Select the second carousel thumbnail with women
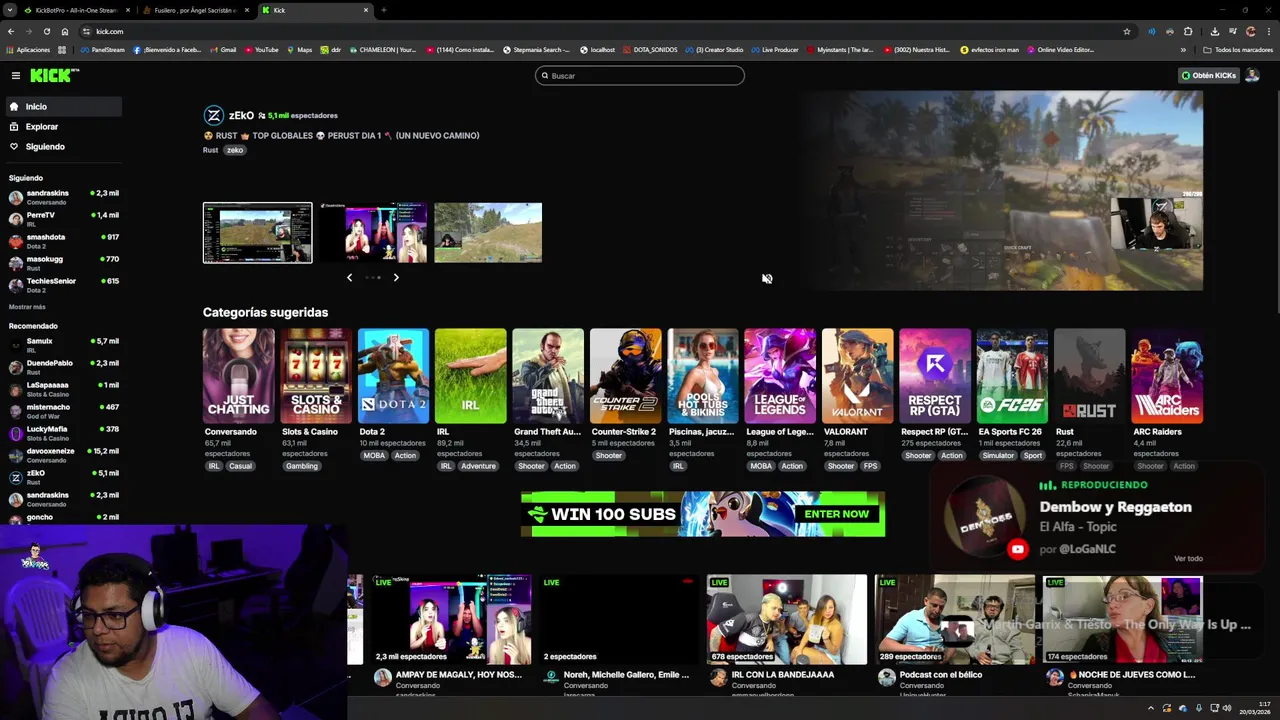Image resolution: width=1280 pixels, height=720 pixels. point(373,233)
